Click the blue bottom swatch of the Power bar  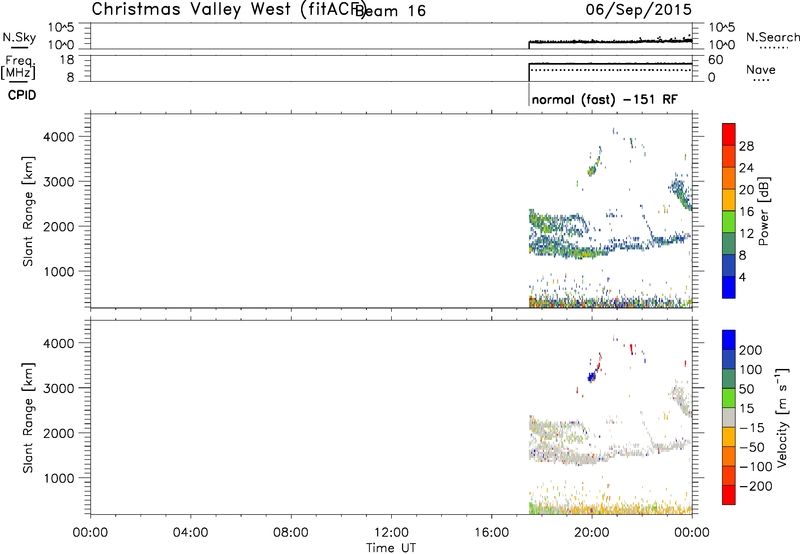click(x=729, y=287)
